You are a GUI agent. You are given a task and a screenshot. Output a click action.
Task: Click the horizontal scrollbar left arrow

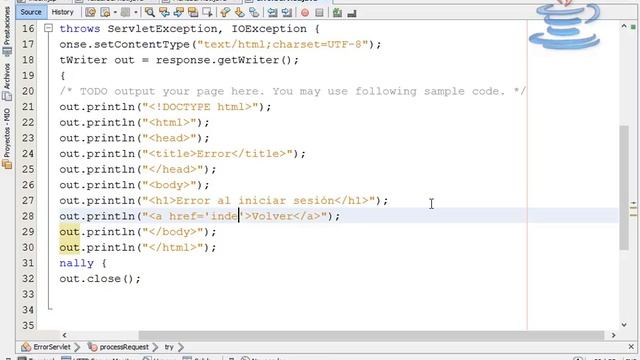[64, 335]
